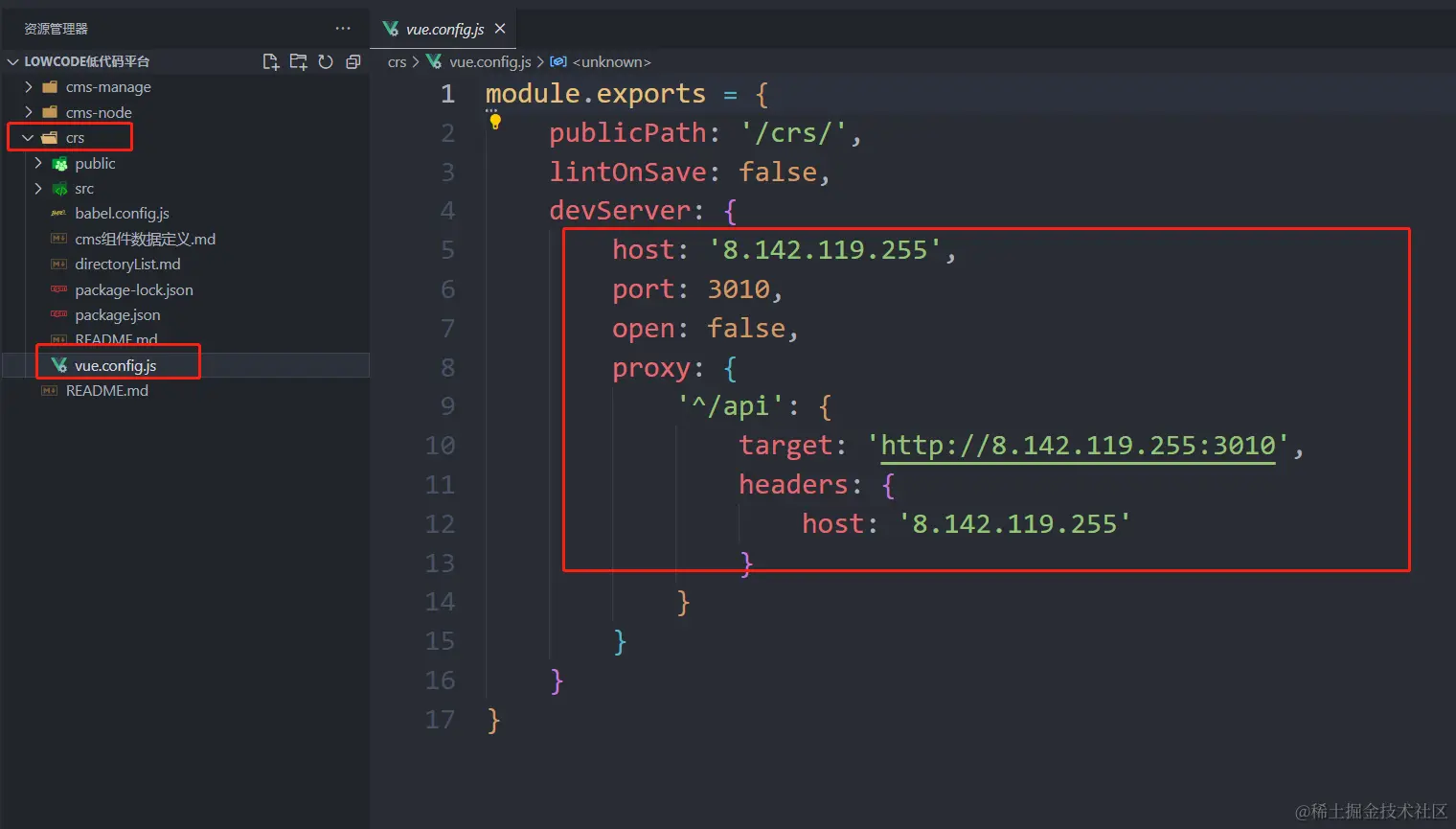This screenshot has height=829, width=1456.
Task: Click the lintOnSave property text
Action: click(627, 173)
